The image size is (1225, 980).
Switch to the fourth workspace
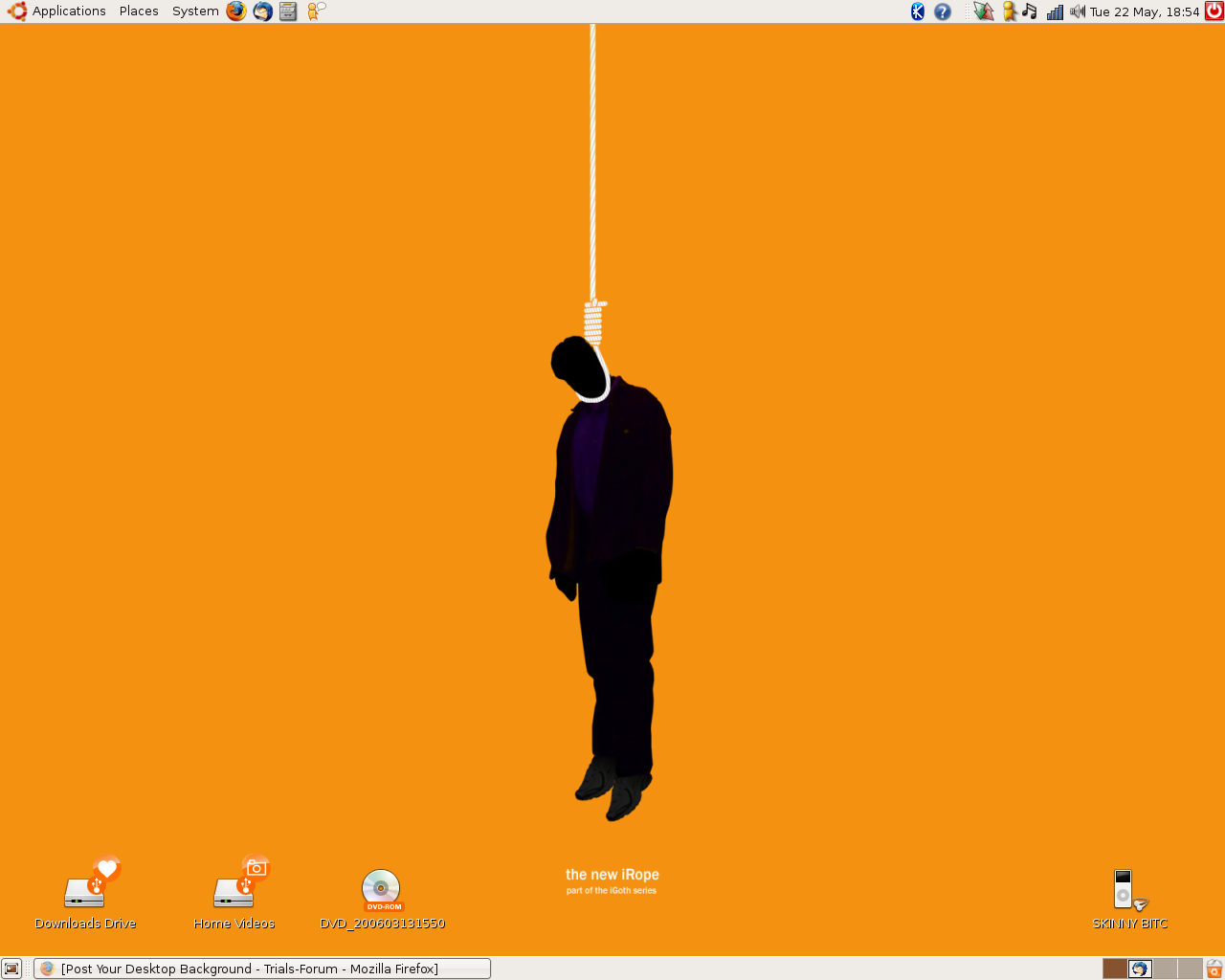click(x=1190, y=969)
